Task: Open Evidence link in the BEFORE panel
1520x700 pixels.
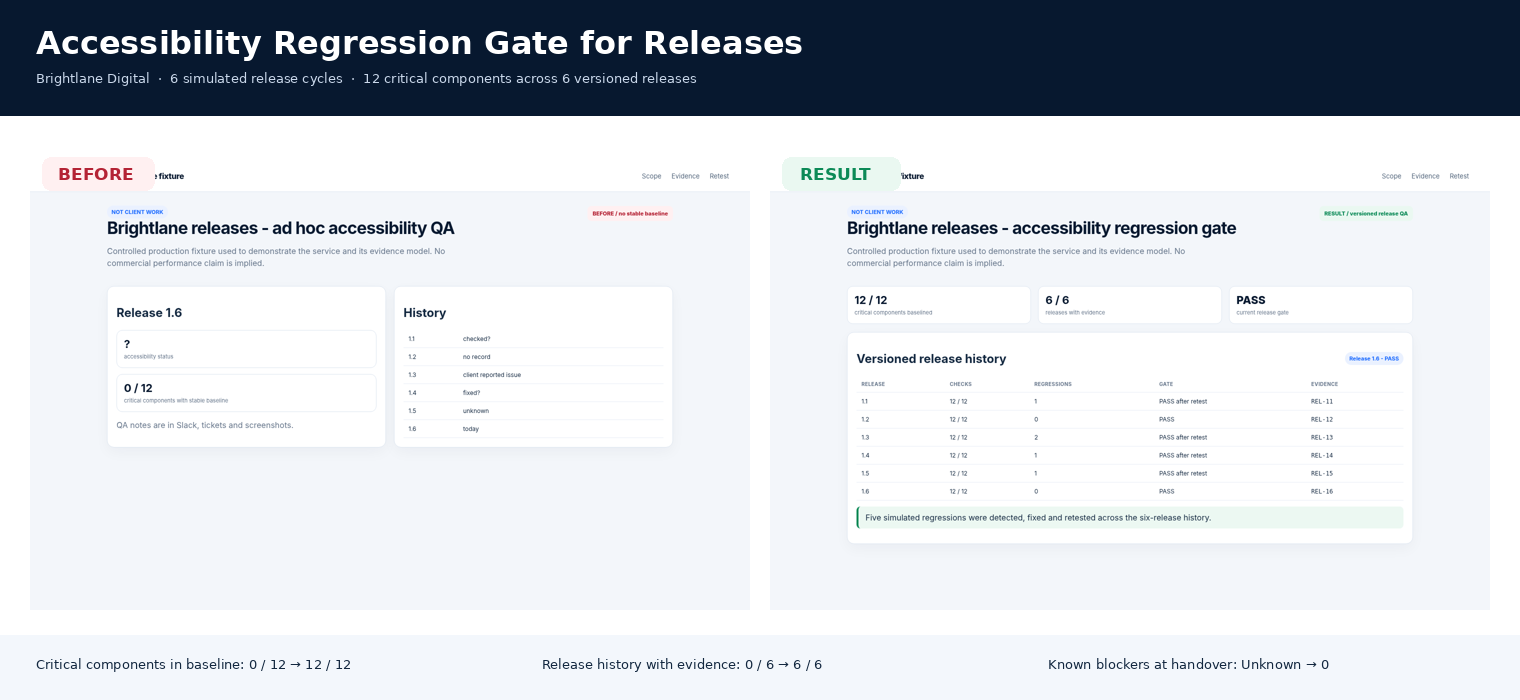Action: pos(685,176)
